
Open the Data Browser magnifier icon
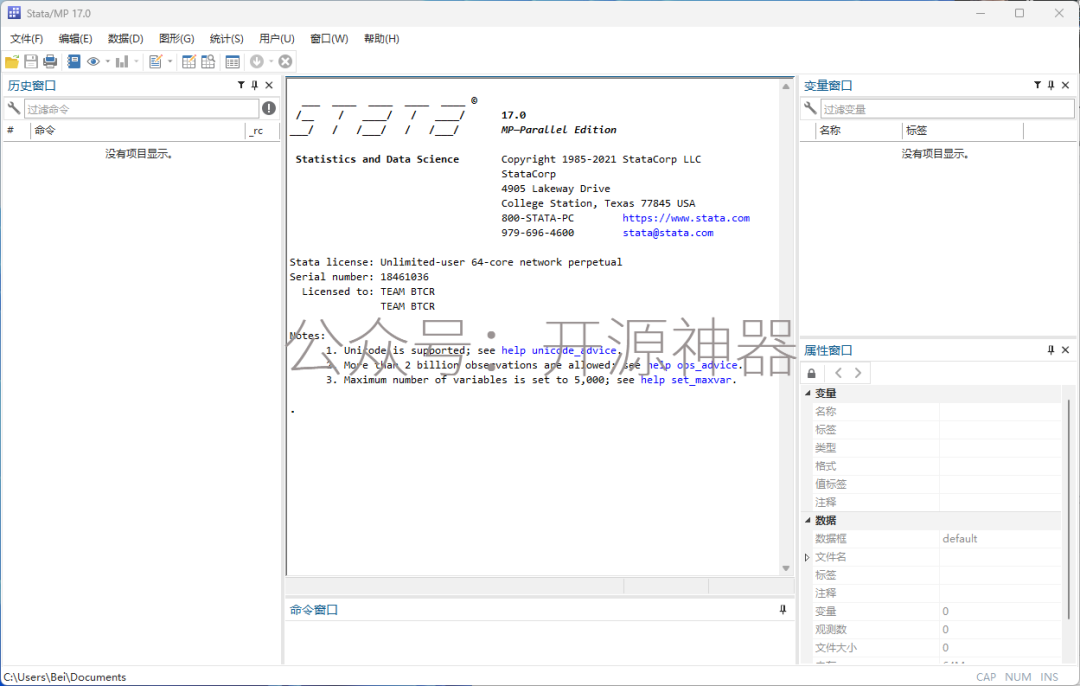pyautogui.click(x=208, y=62)
